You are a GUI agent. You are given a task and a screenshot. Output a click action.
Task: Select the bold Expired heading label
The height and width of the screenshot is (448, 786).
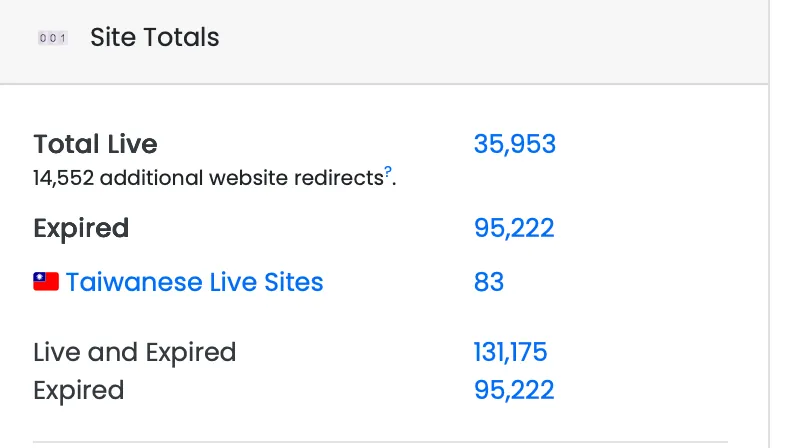coord(81,229)
